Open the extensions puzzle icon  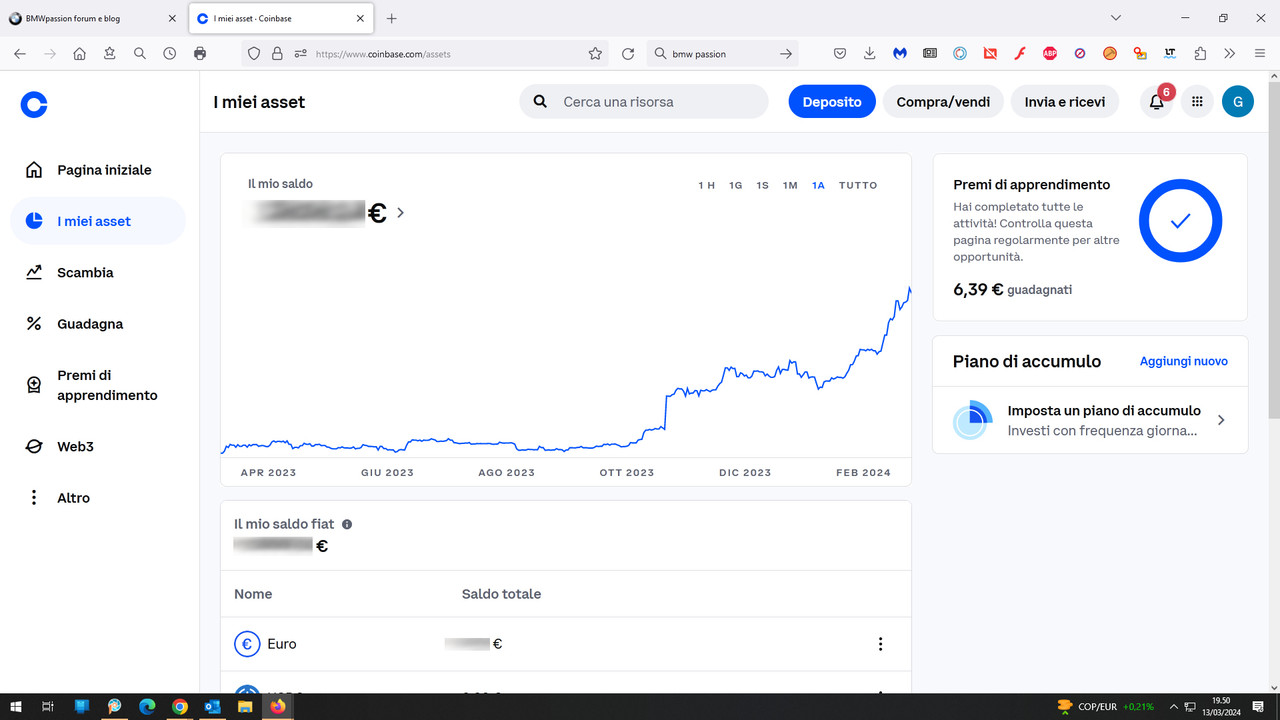pos(1200,54)
